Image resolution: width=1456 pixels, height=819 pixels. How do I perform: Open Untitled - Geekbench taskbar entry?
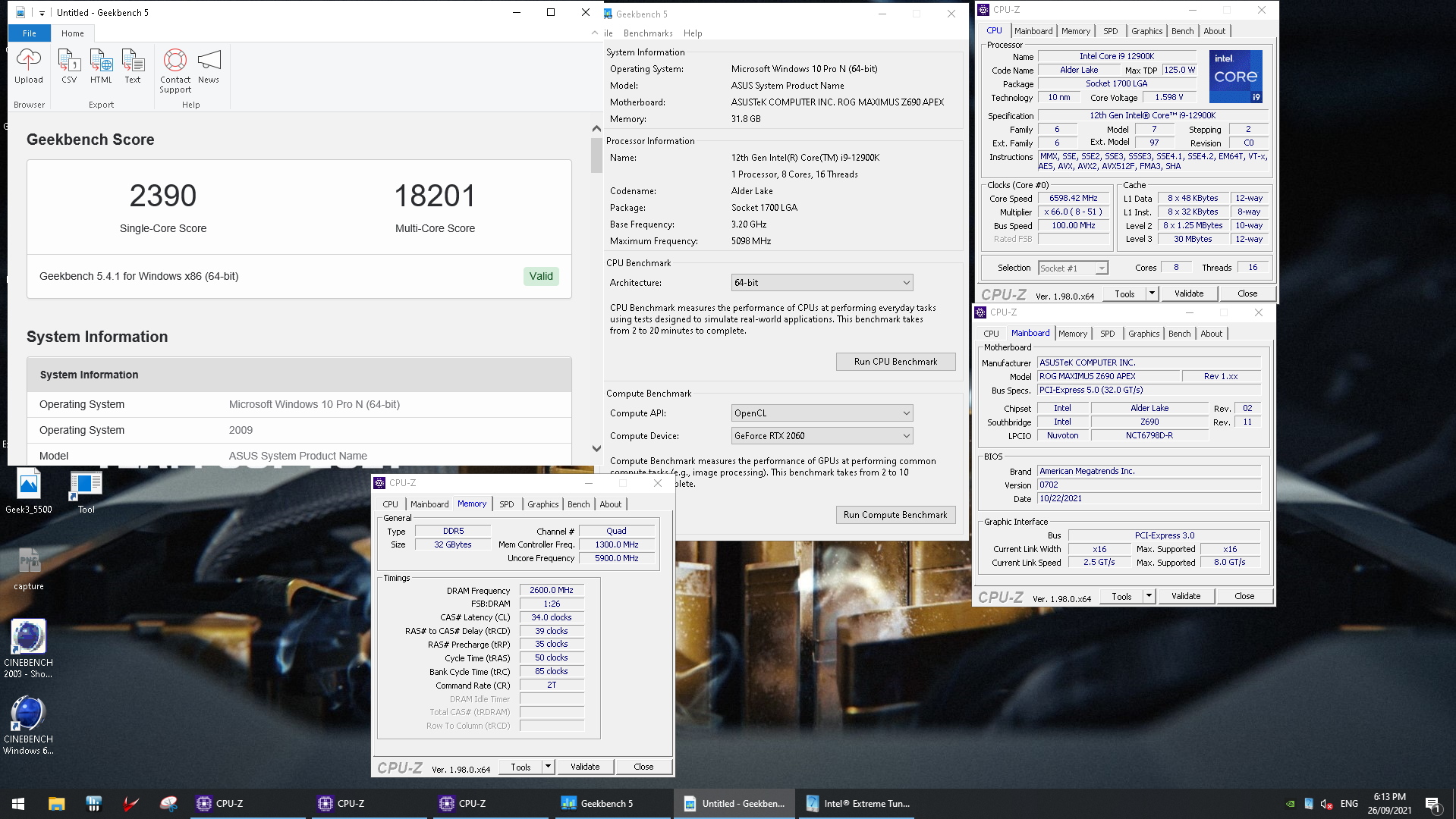[734, 804]
